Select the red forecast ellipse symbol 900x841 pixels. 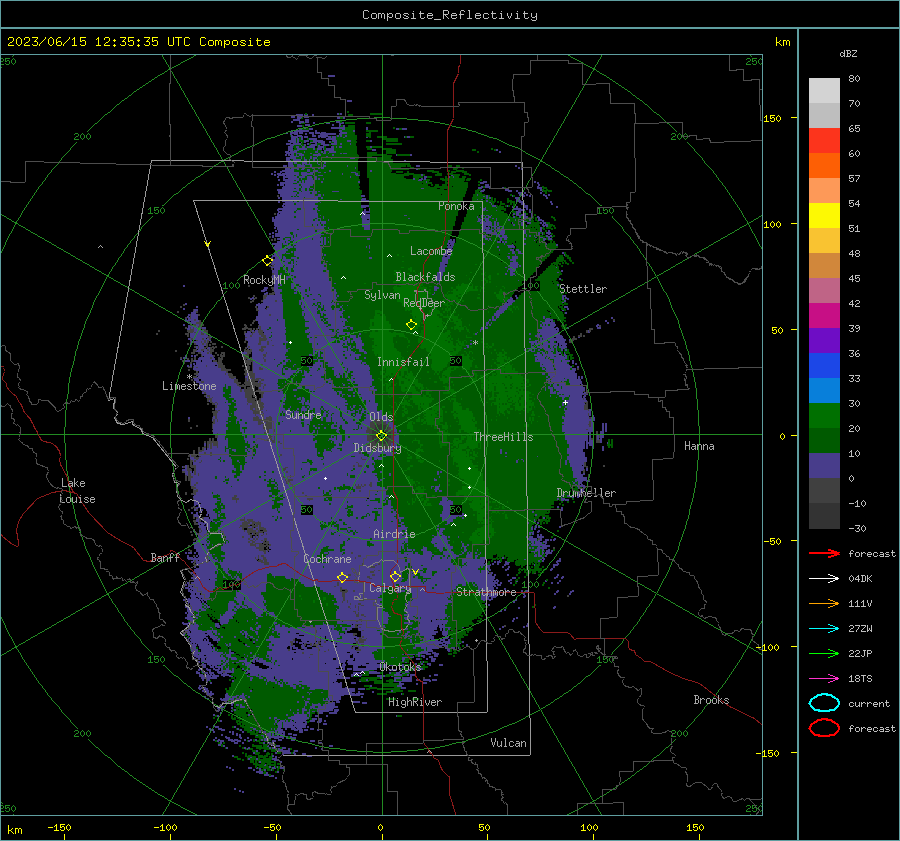(824, 728)
